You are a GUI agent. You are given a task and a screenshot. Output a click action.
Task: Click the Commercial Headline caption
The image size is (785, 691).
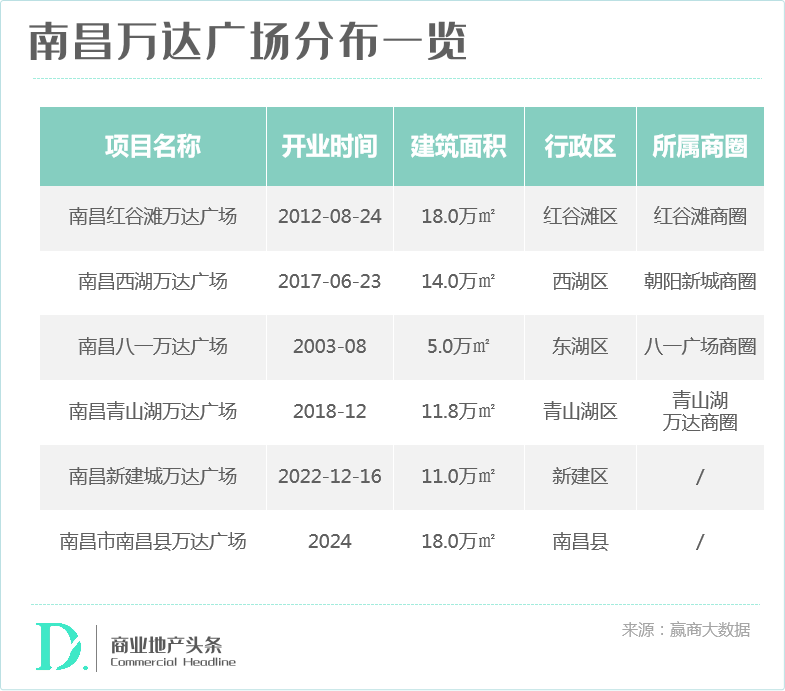pyautogui.click(x=173, y=662)
